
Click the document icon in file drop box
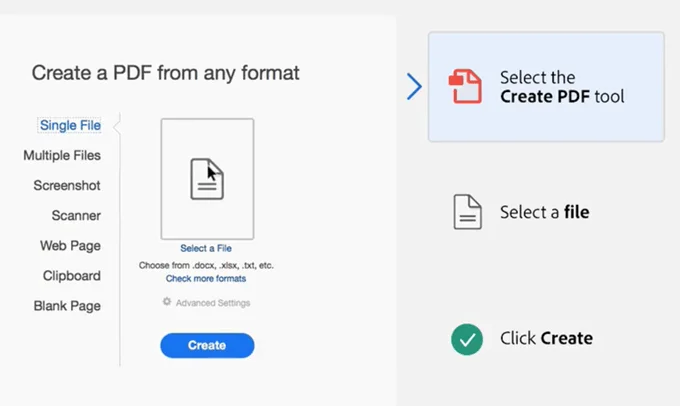click(207, 179)
